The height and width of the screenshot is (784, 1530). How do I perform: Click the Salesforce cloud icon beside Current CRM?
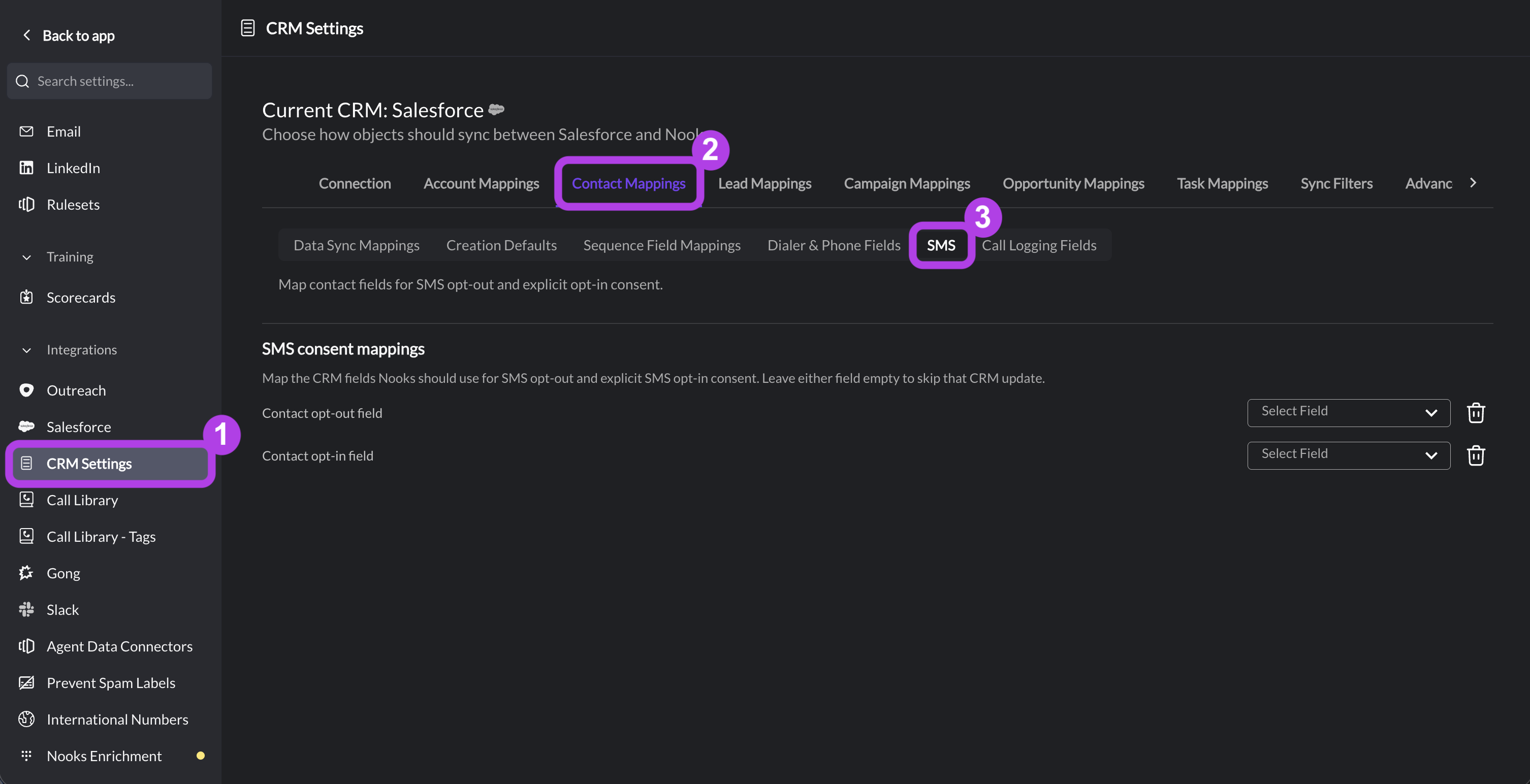pos(496,109)
